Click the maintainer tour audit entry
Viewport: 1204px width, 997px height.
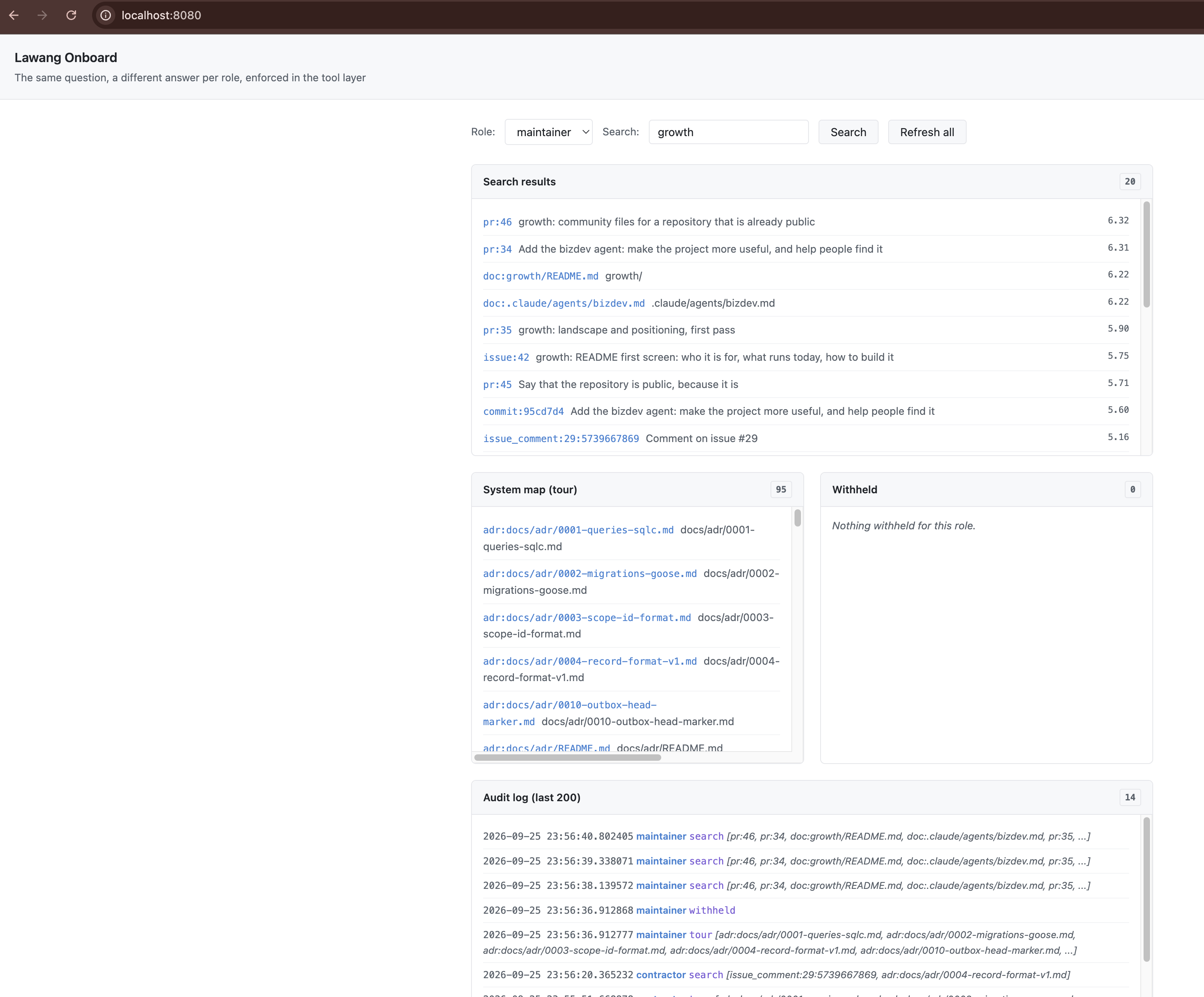[805, 943]
